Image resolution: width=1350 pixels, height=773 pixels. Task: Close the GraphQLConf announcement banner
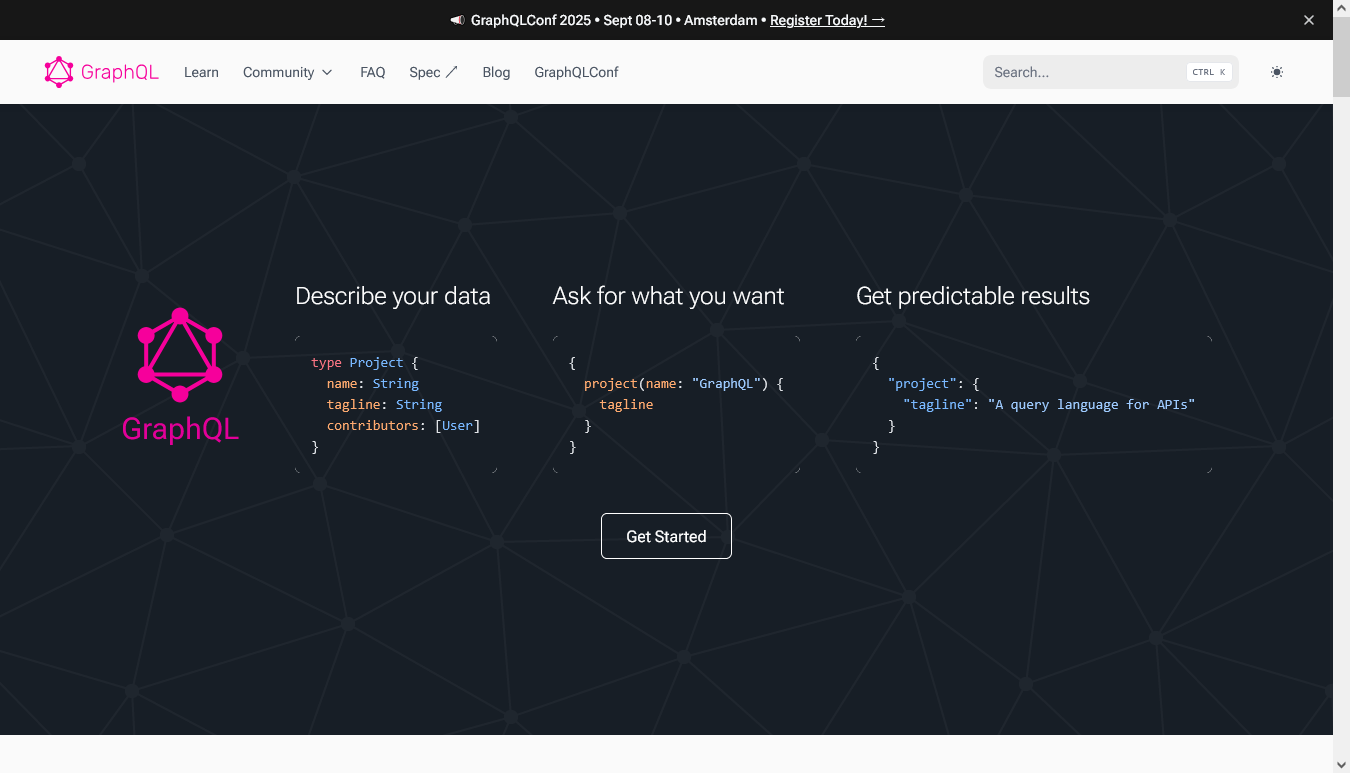tap(1308, 20)
